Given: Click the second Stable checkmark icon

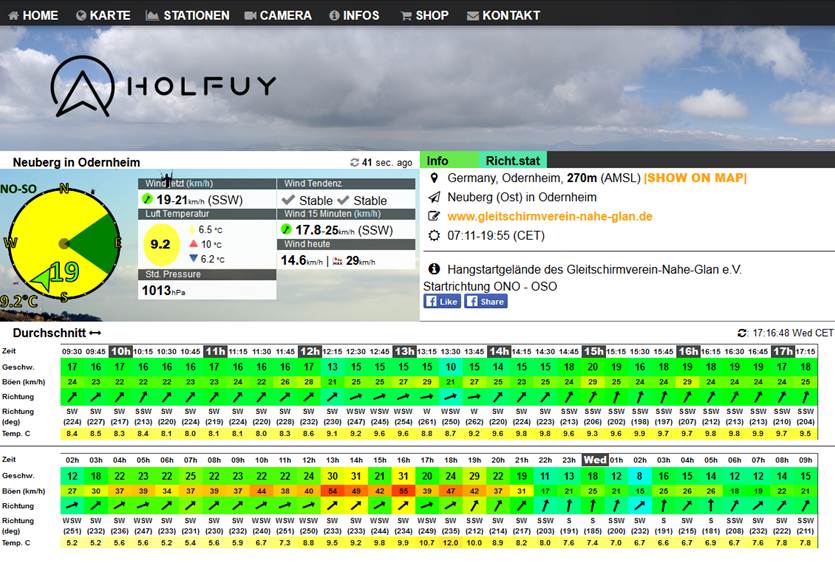Looking at the screenshot, I should [343, 200].
